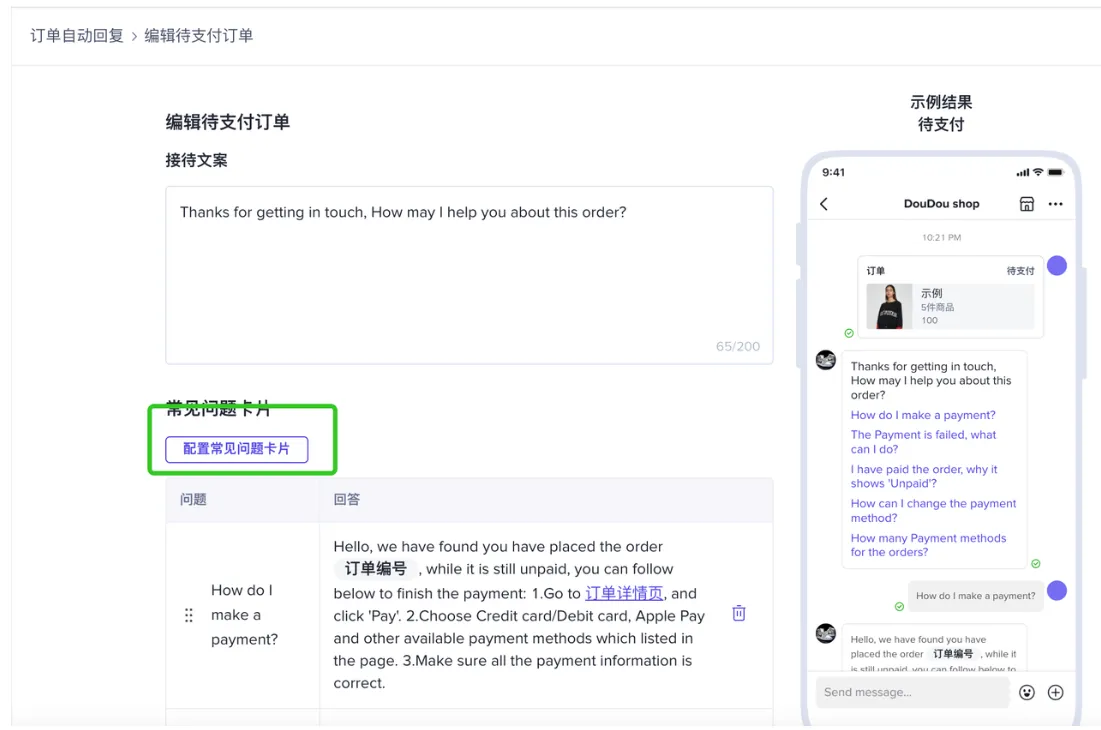Viewport: 1101px width, 730px height.
Task: Open the three-dots more menu in preview
Action: (x=1055, y=204)
